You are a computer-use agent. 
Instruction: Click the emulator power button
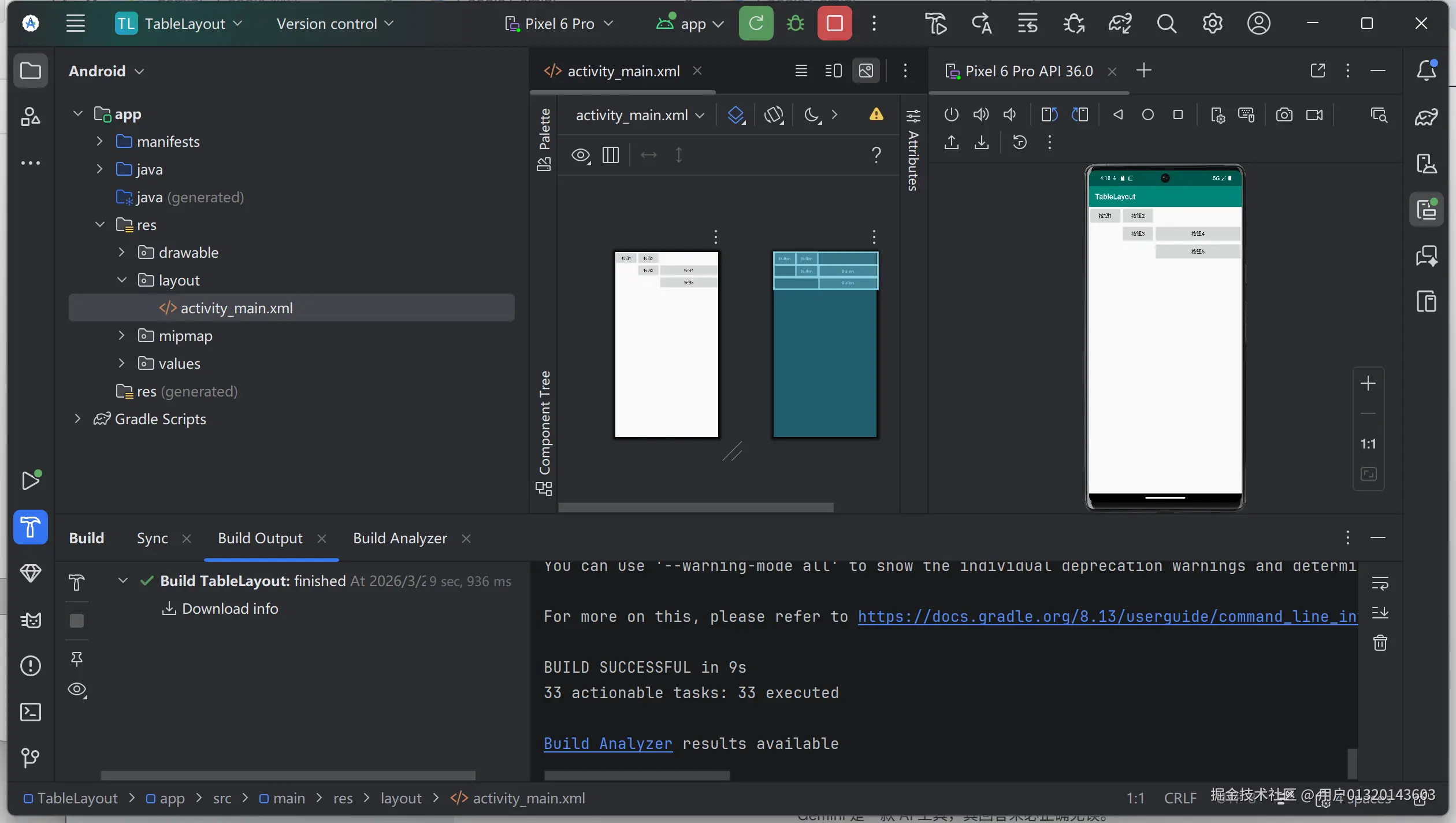[951, 114]
